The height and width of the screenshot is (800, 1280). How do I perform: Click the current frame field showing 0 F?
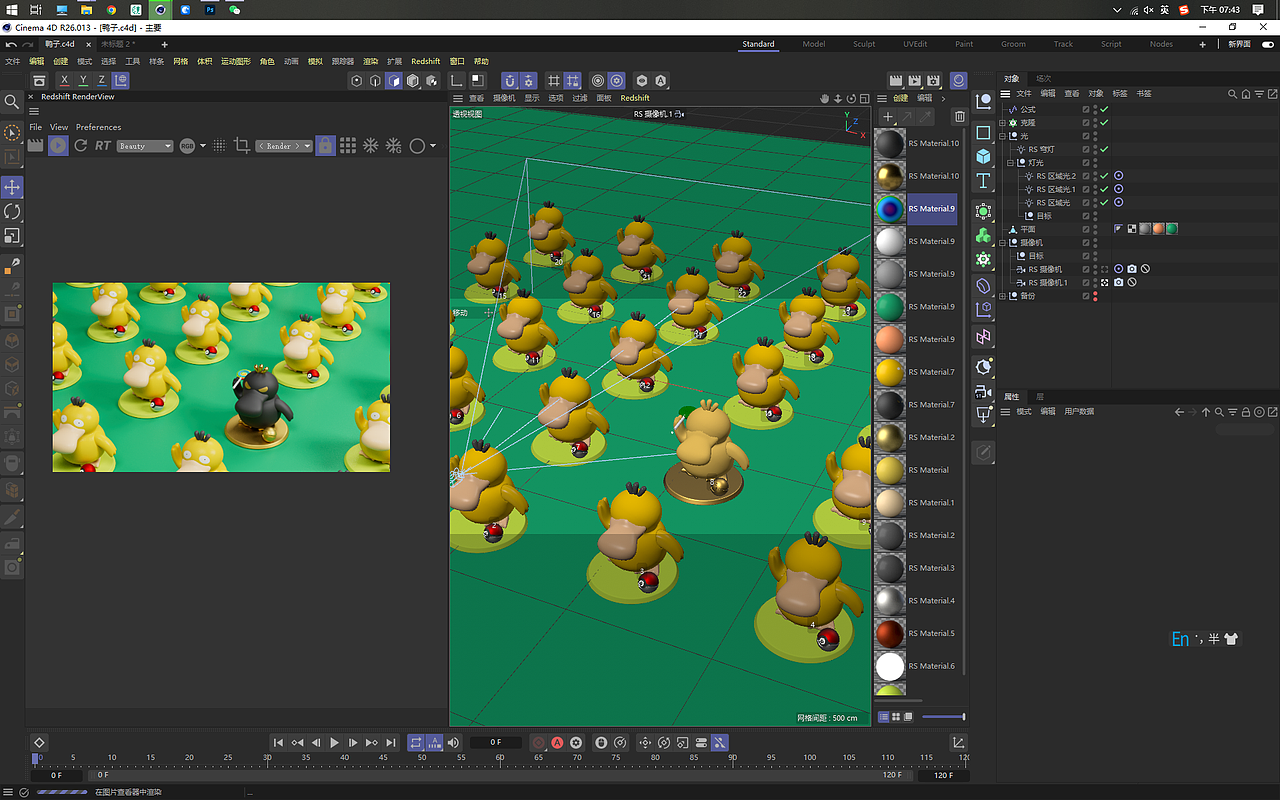(x=496, y=743)
